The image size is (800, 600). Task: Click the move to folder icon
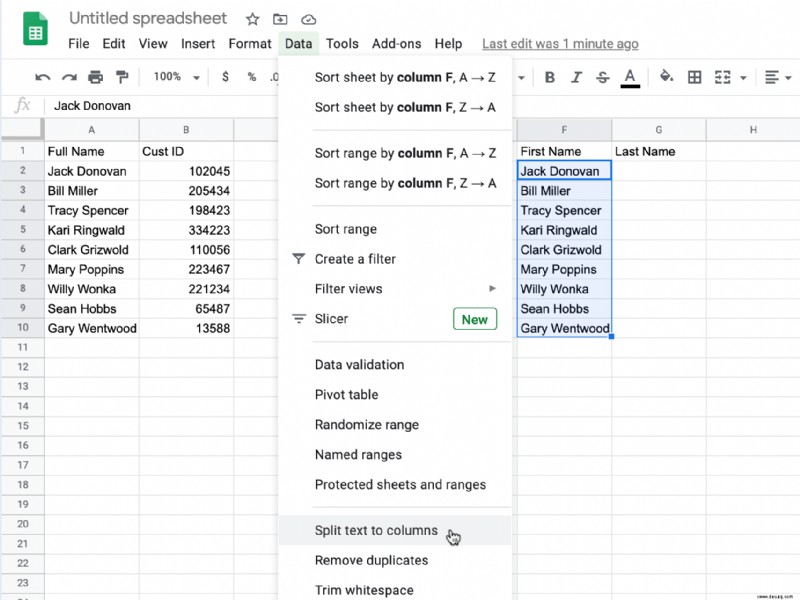point(280,19)
